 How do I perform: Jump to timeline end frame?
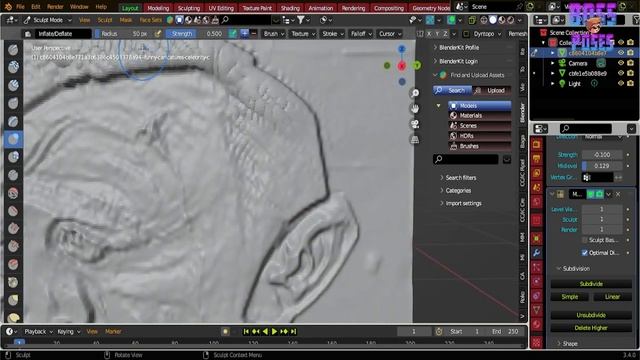point(293,331)
